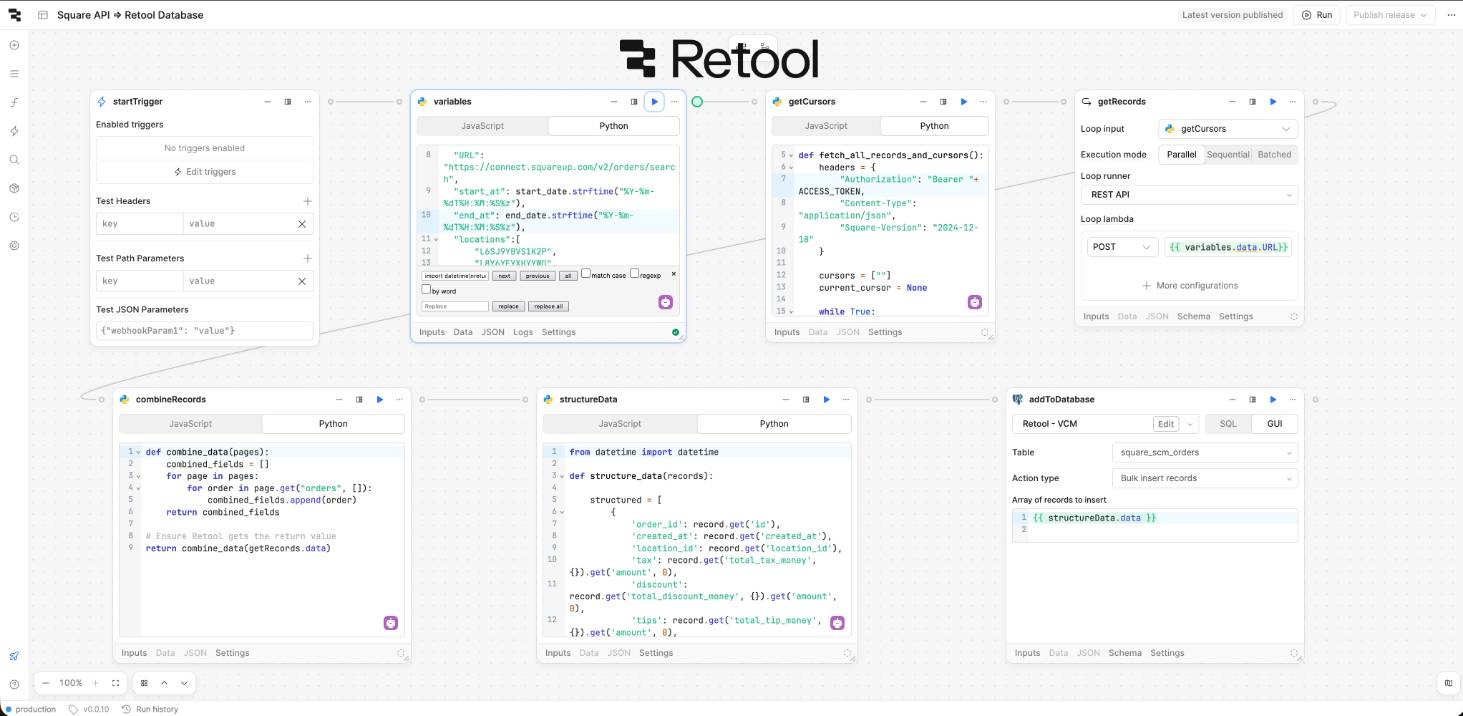Run the getCursors block
Viewport: 1463px width, 716px height.
(964, 101)
